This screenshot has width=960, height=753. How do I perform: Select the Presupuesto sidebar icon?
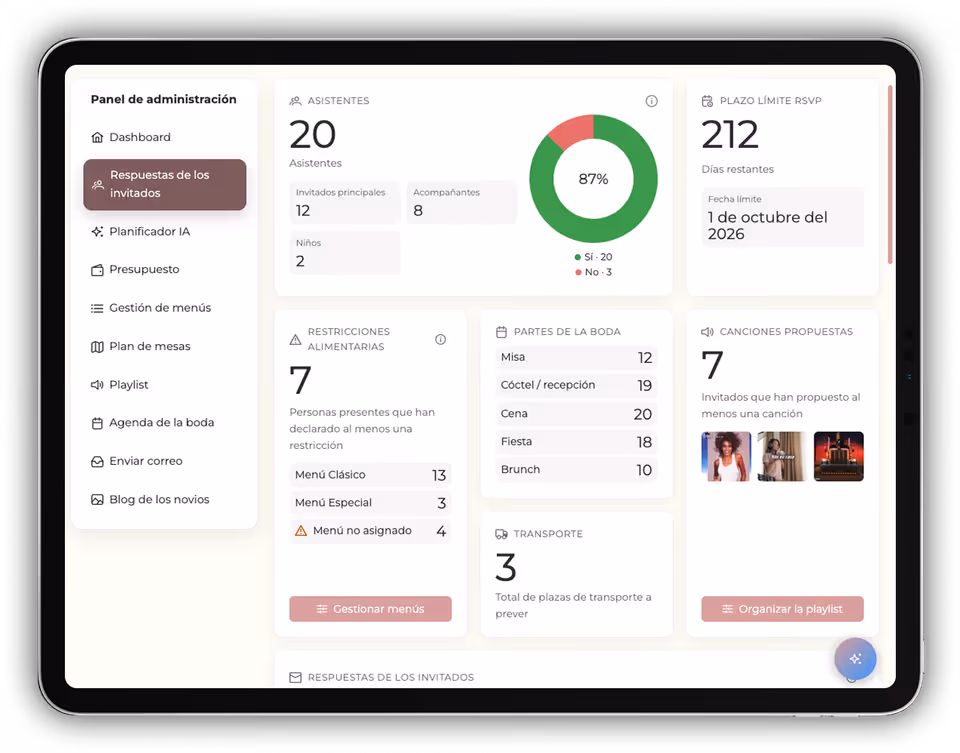tap(99, 269)
